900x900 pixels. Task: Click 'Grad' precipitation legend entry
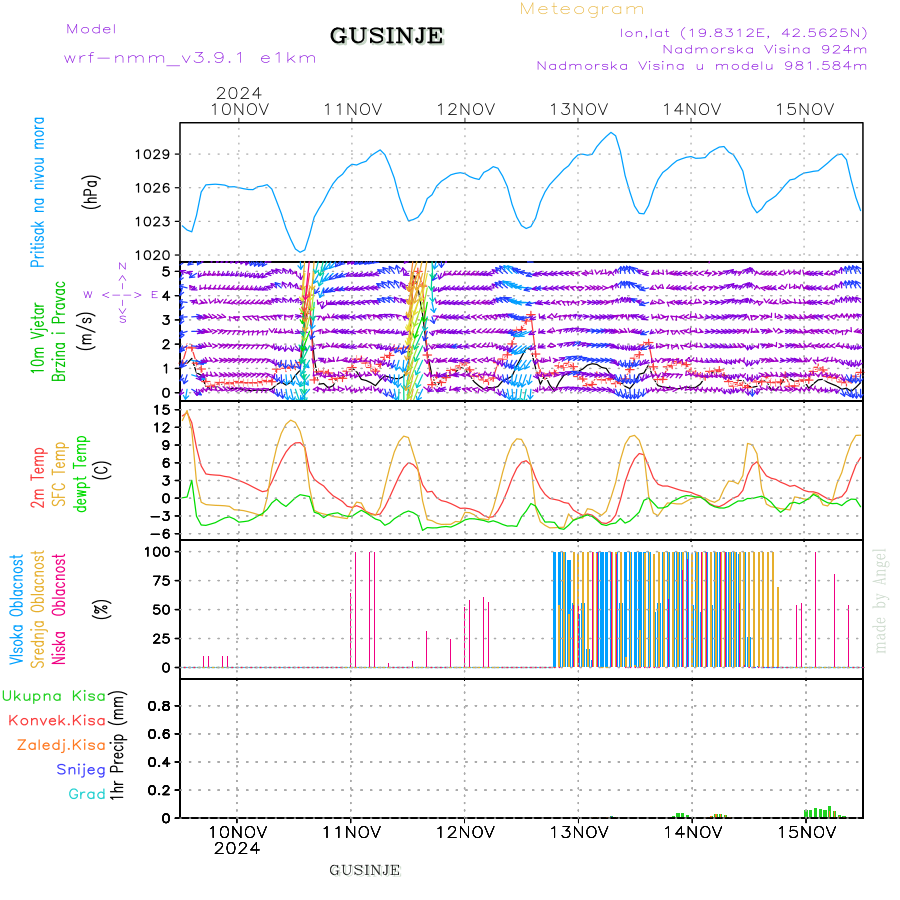pos(87,794)
